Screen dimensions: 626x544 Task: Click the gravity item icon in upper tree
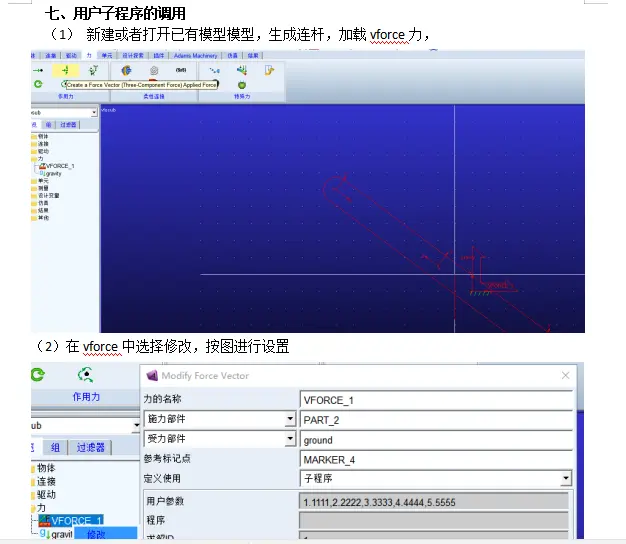coord(42,174)
